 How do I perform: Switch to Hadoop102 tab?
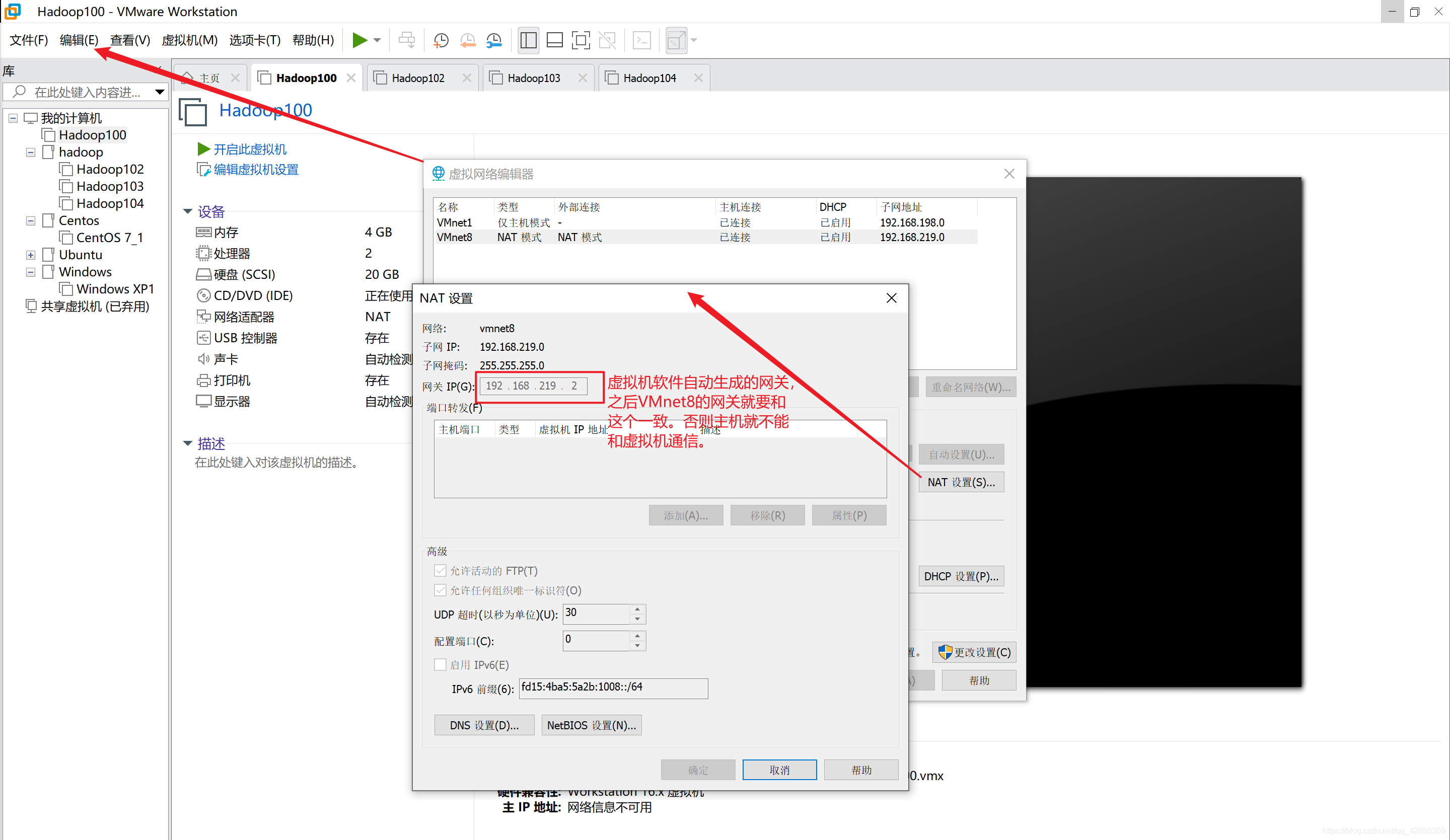[x=415, y=78]
